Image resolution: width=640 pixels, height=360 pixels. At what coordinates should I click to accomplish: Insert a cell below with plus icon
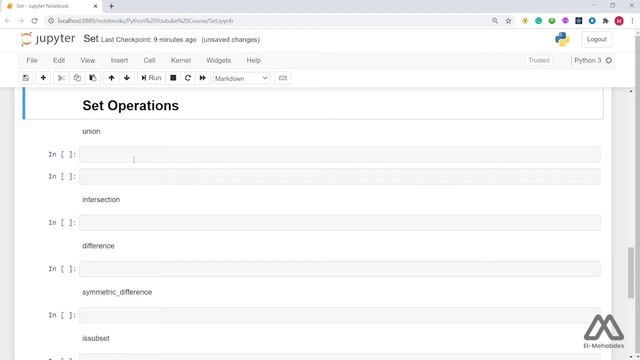tap(43, 78)
